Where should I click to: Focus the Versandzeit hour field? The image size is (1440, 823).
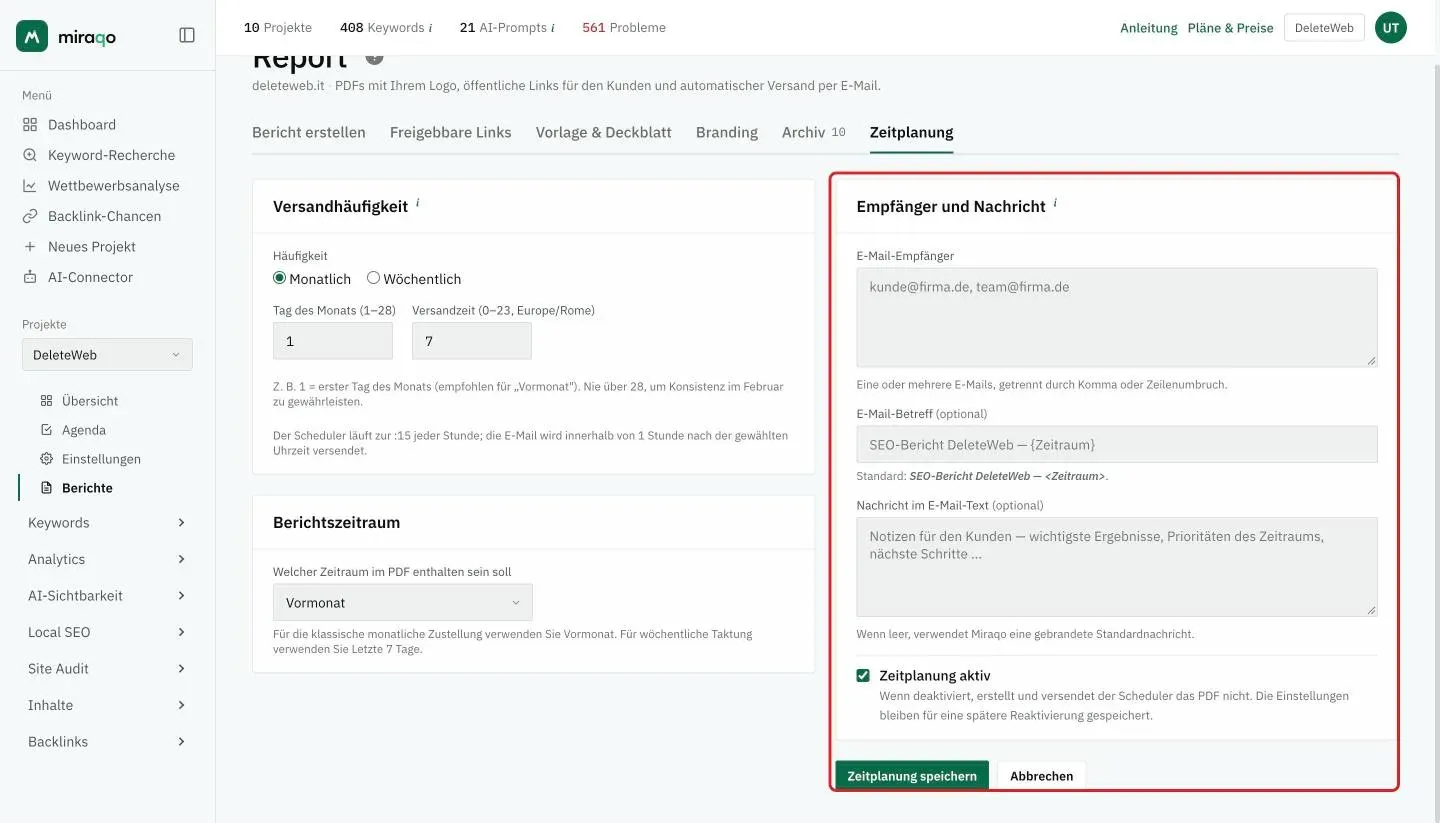point(472,341)
